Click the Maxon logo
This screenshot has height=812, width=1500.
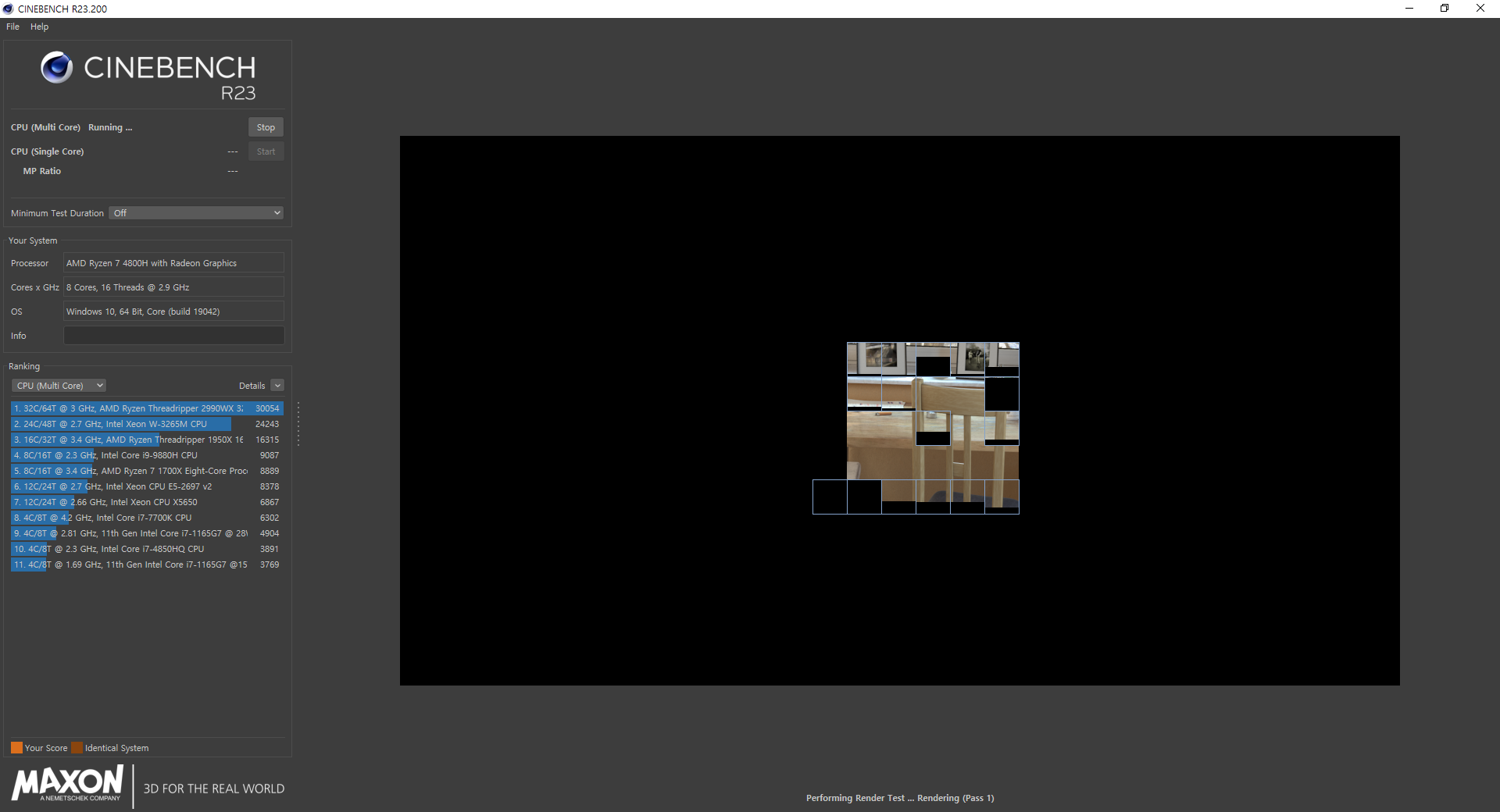[68, 783]
